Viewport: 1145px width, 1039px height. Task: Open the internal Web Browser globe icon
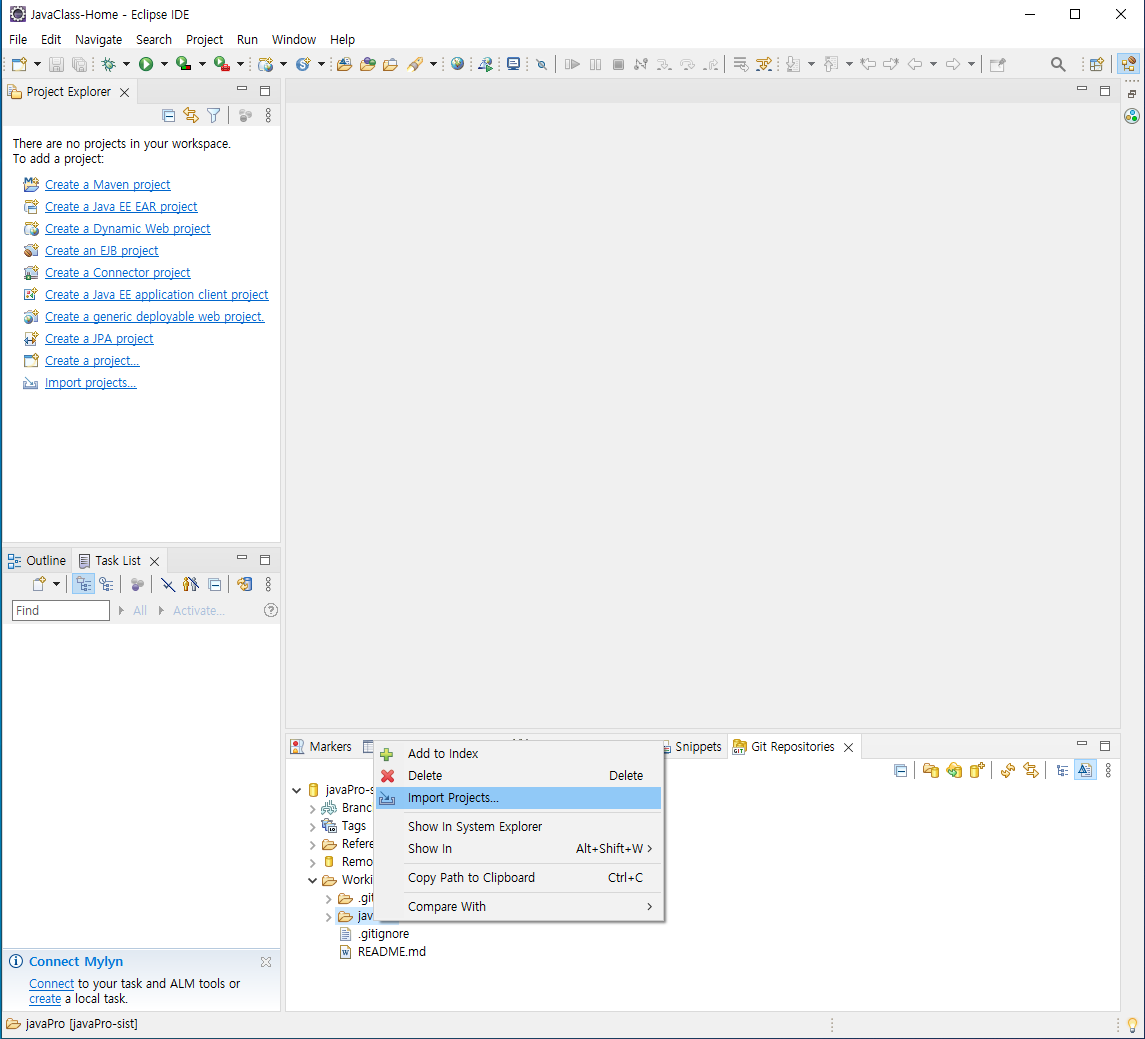(x=457, y=64)
